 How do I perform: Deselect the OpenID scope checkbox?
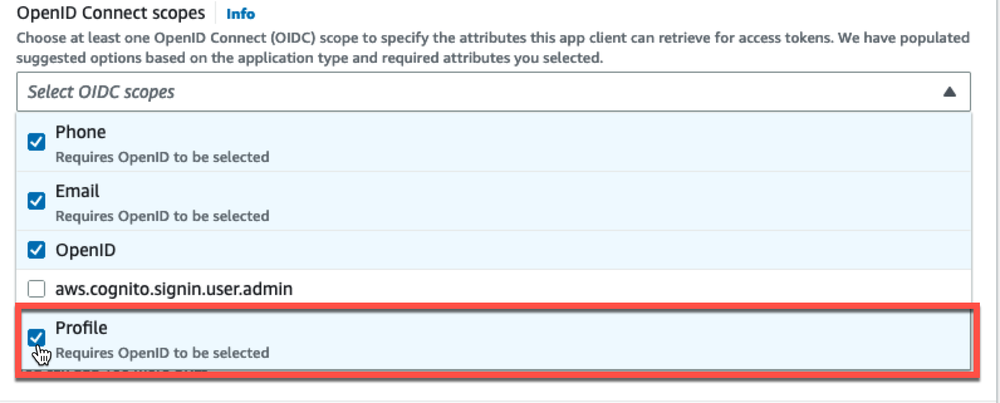coord(37,249)
